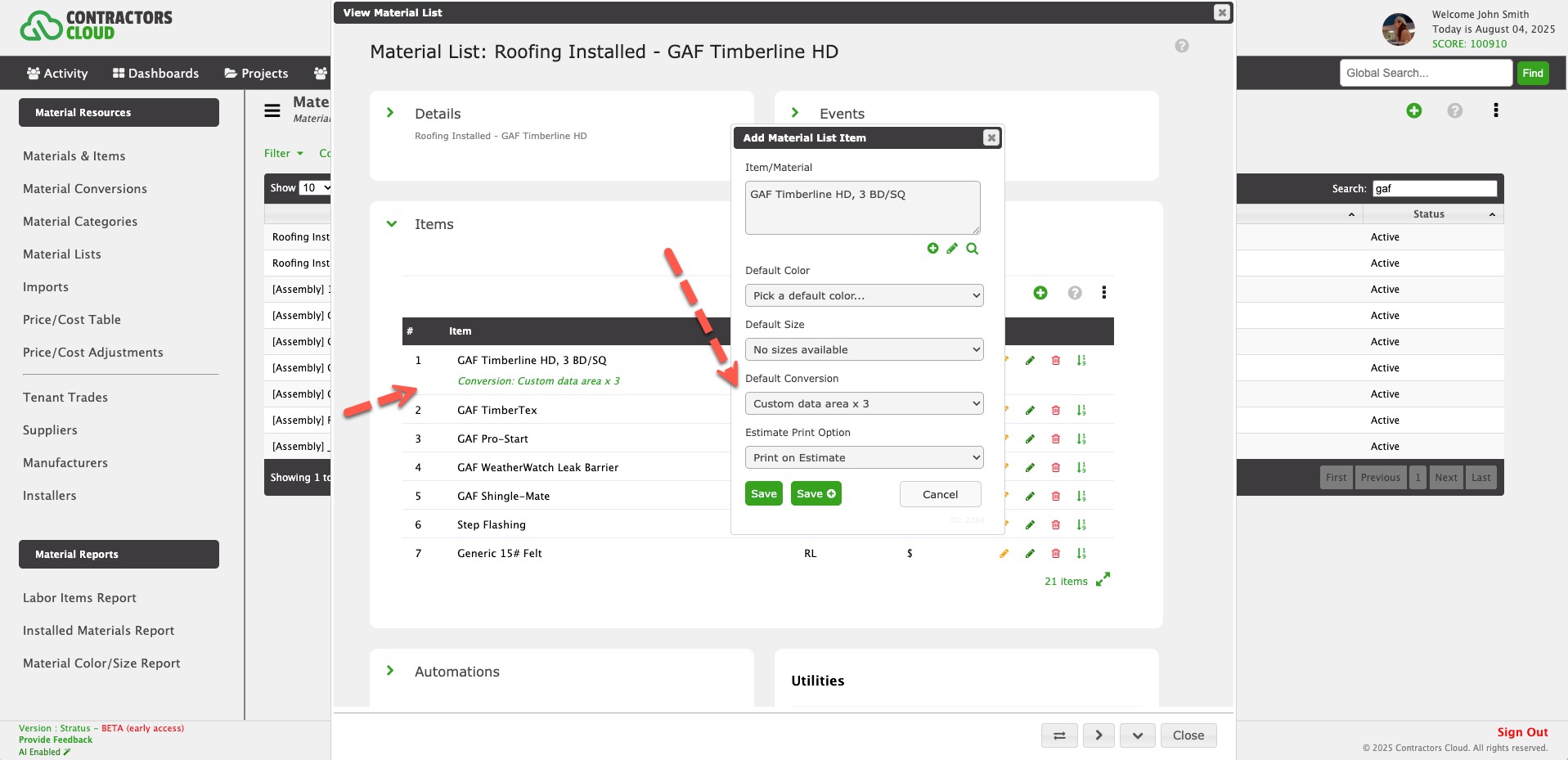The height and width of the screenshot is (760, 1568).
Task: Click the table Search field containing gaf
Action: [x=1435, y=188]
